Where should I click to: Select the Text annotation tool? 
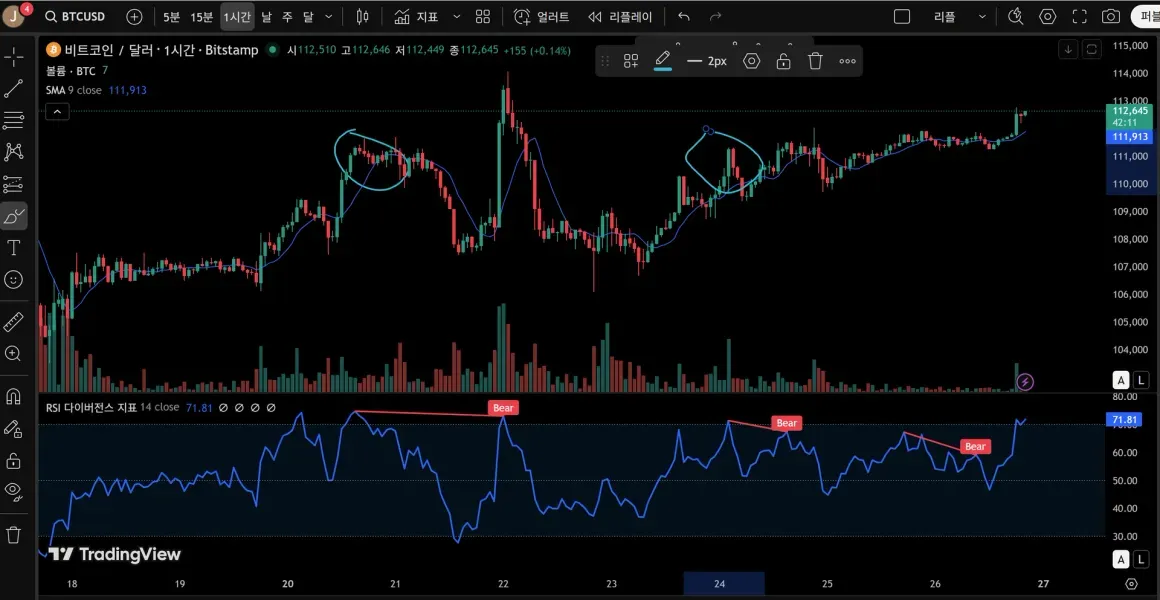[x=13, y=247]
